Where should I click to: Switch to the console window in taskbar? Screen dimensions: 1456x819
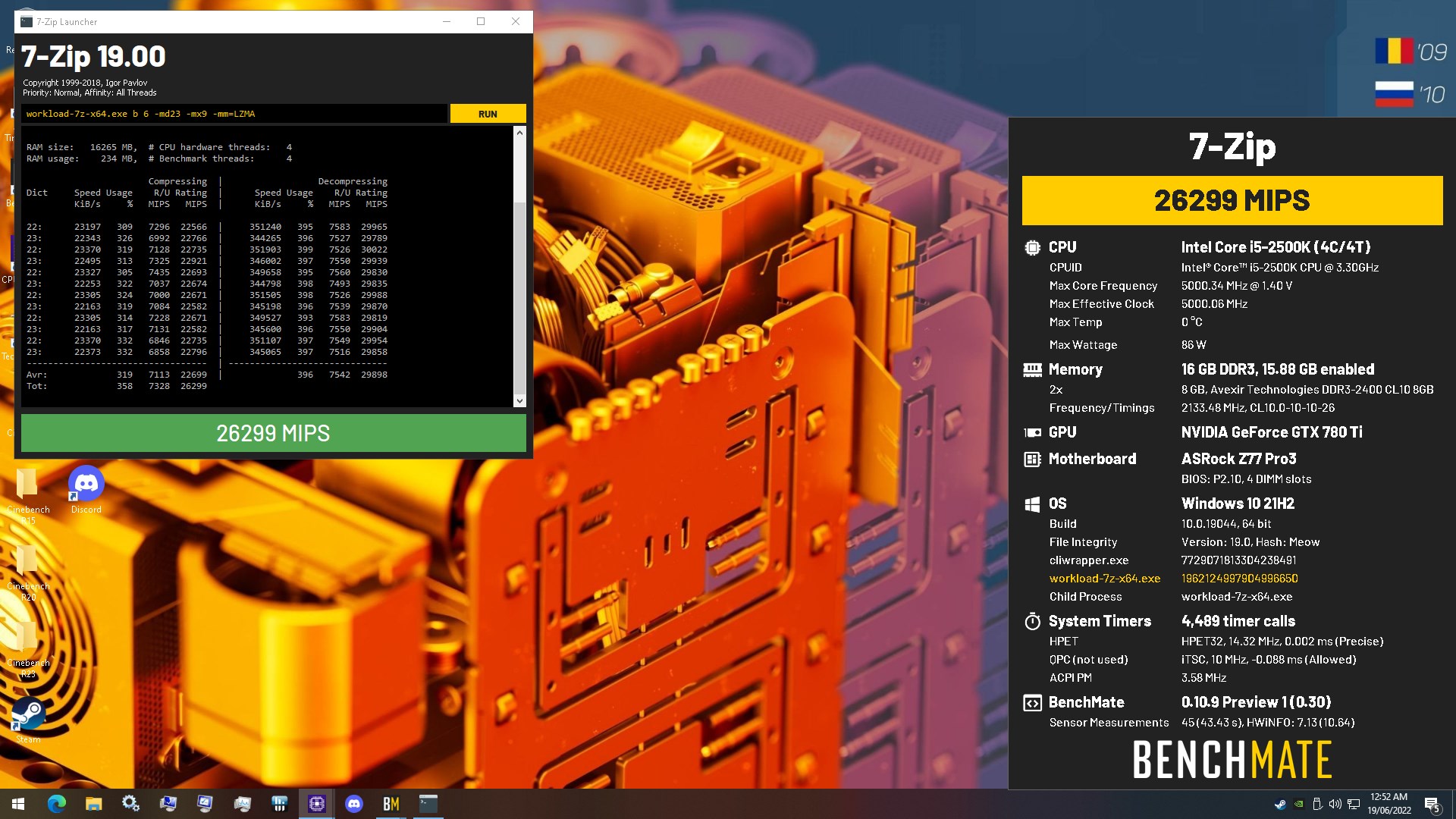click(428, 804)
